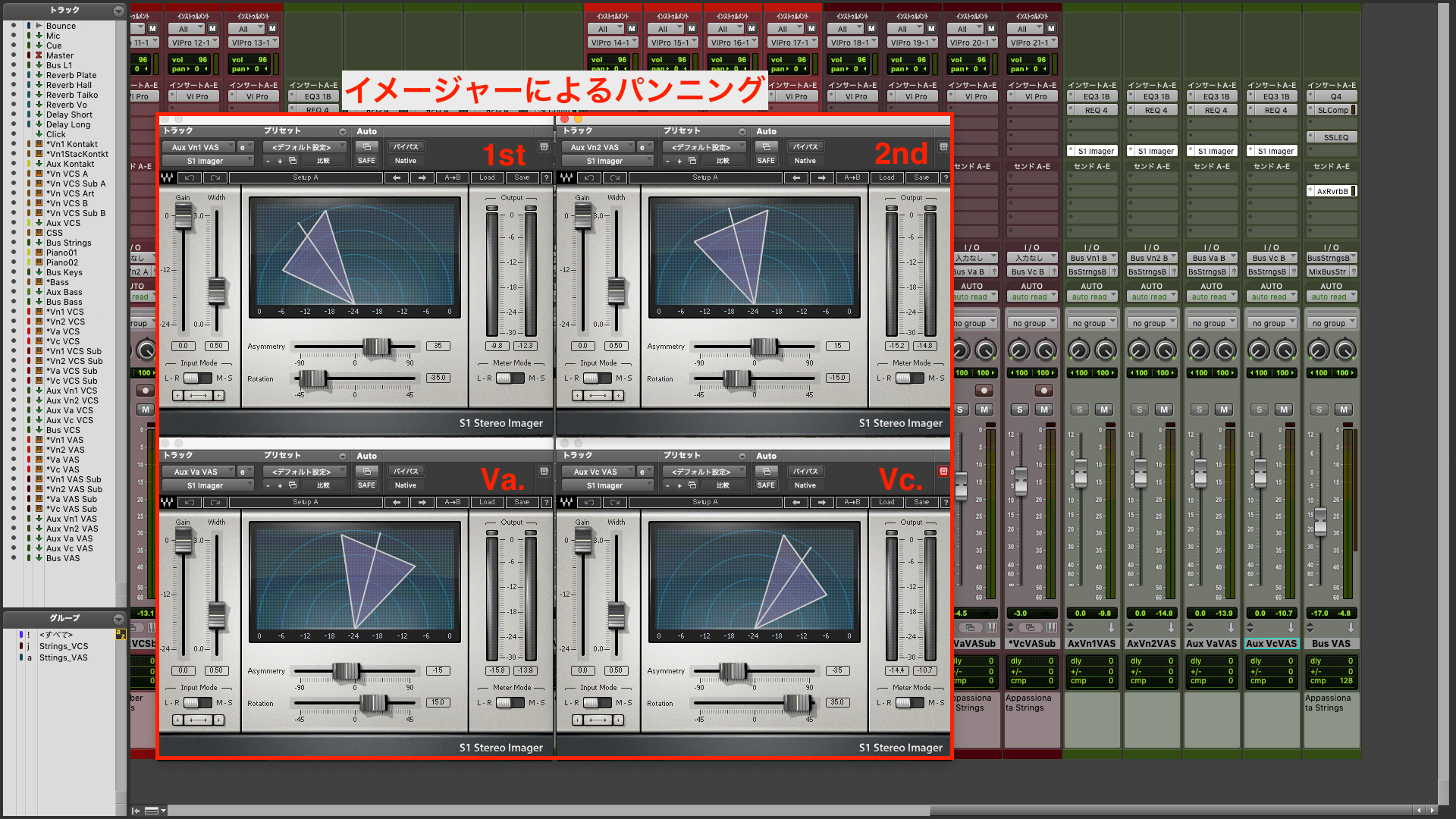Click undo arrow in 2nd Imager toolbar
The height and width of the screenshot is (819, 1456).
click(x=589, y=178)
